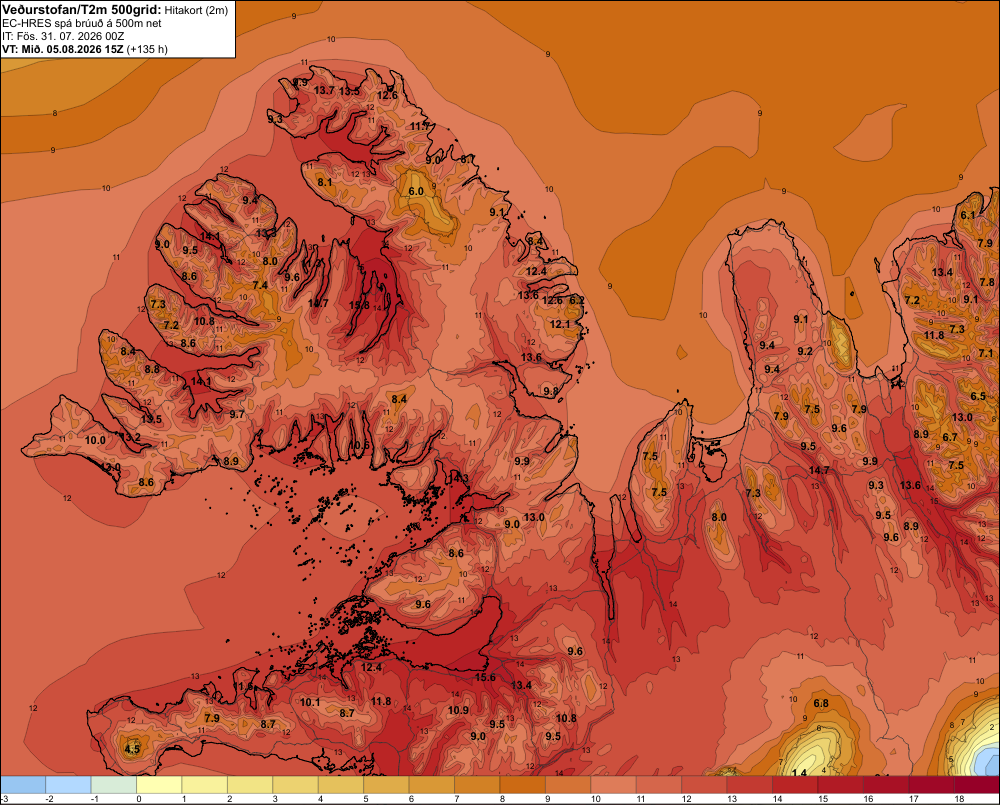
Task: Click the '4.5' temperature value
Action: [x=132, y=749]
